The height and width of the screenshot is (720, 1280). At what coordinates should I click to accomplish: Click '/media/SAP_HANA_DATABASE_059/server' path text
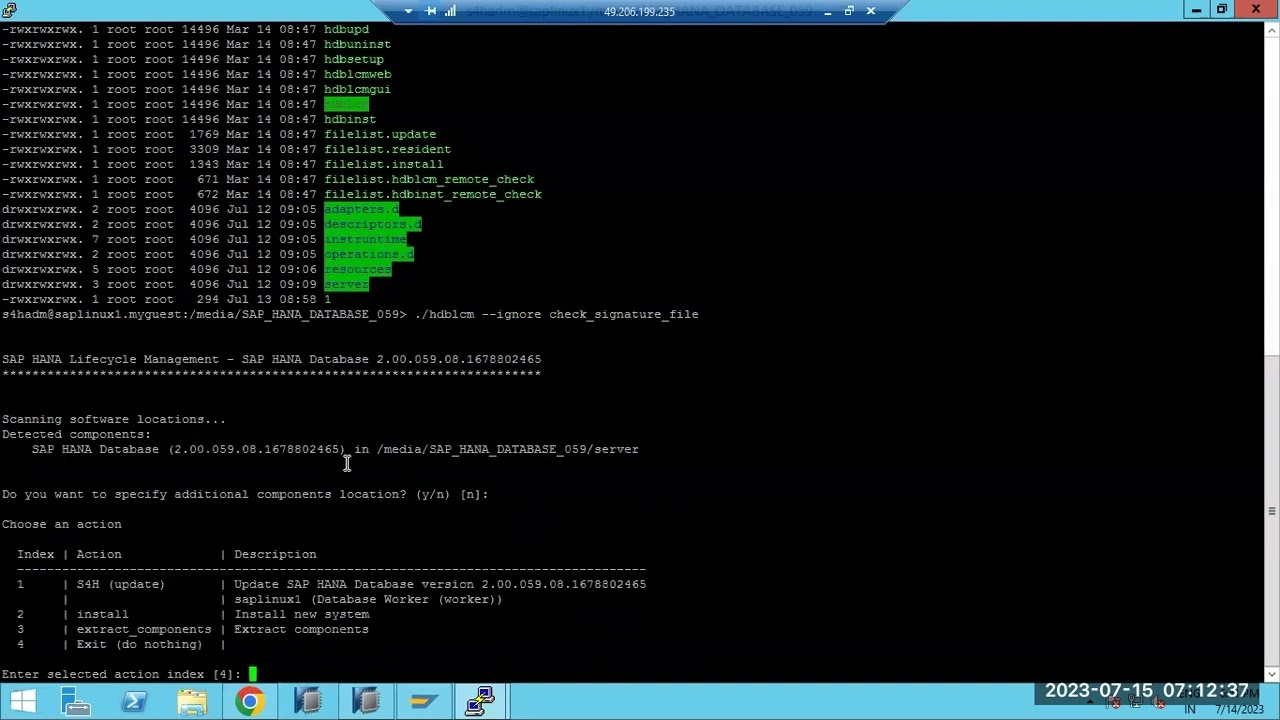508,449
